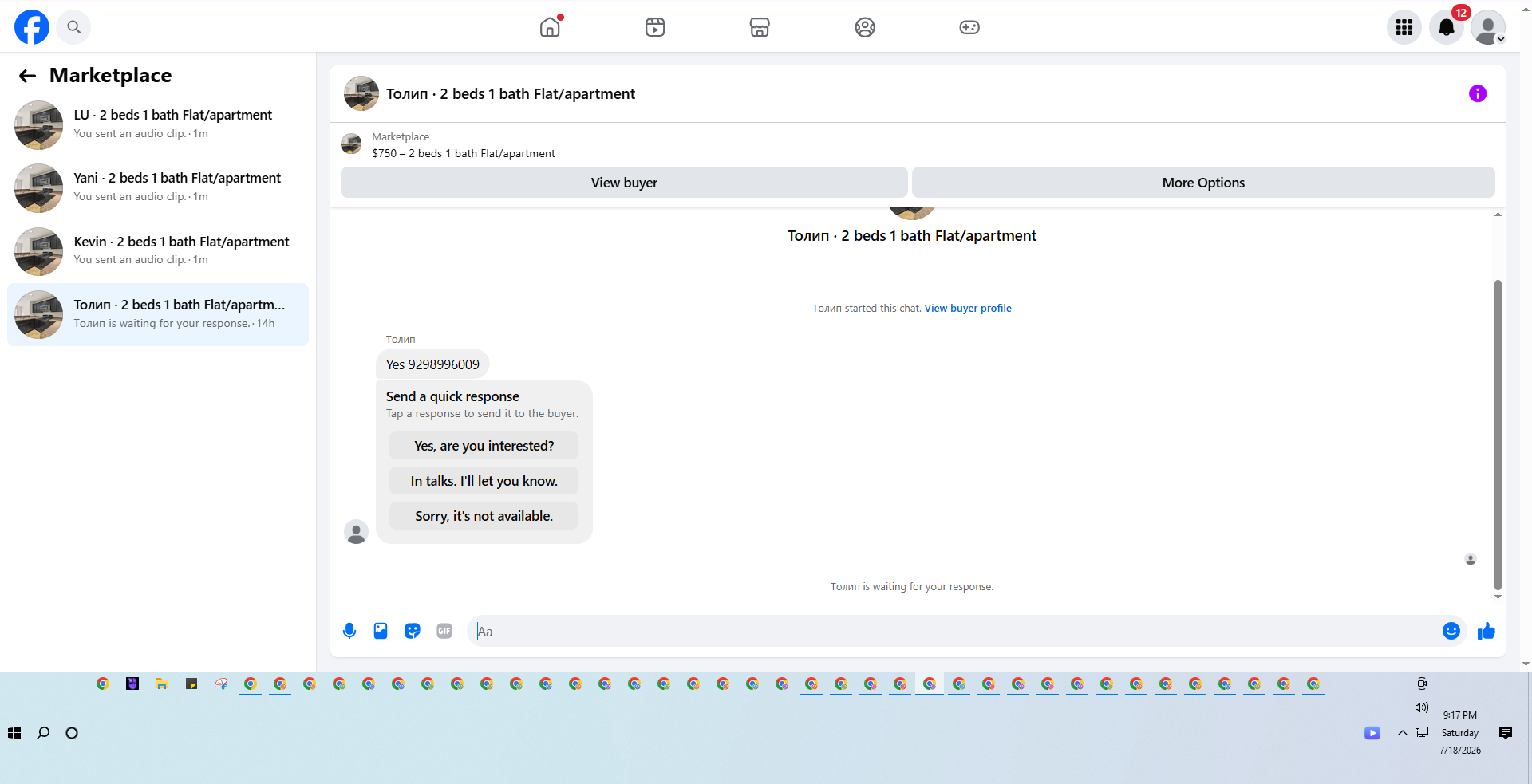Send quick response "Sorry, it's not available."
Image resolution: width=1532 pixels, height=784 pixels.
click(484, 516)
